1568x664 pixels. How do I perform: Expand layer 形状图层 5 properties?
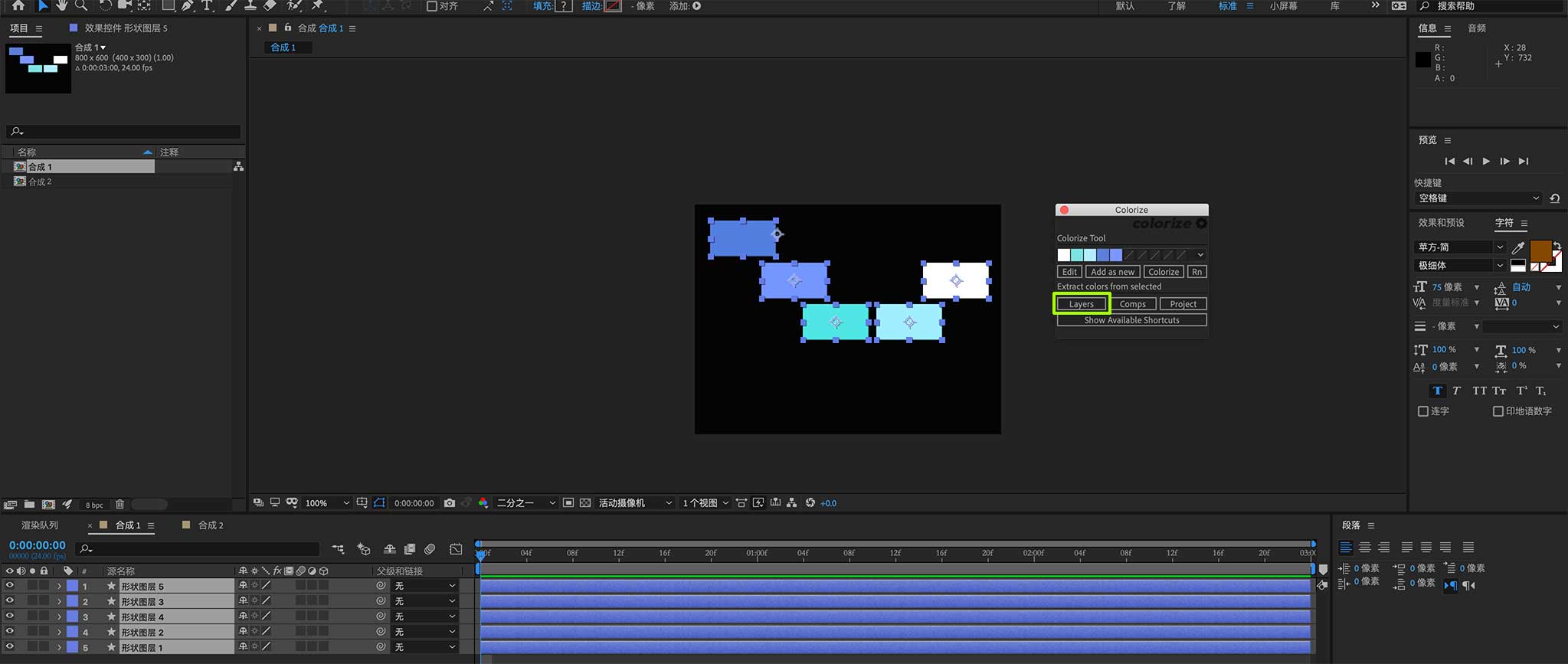click(x=59, y=586)
